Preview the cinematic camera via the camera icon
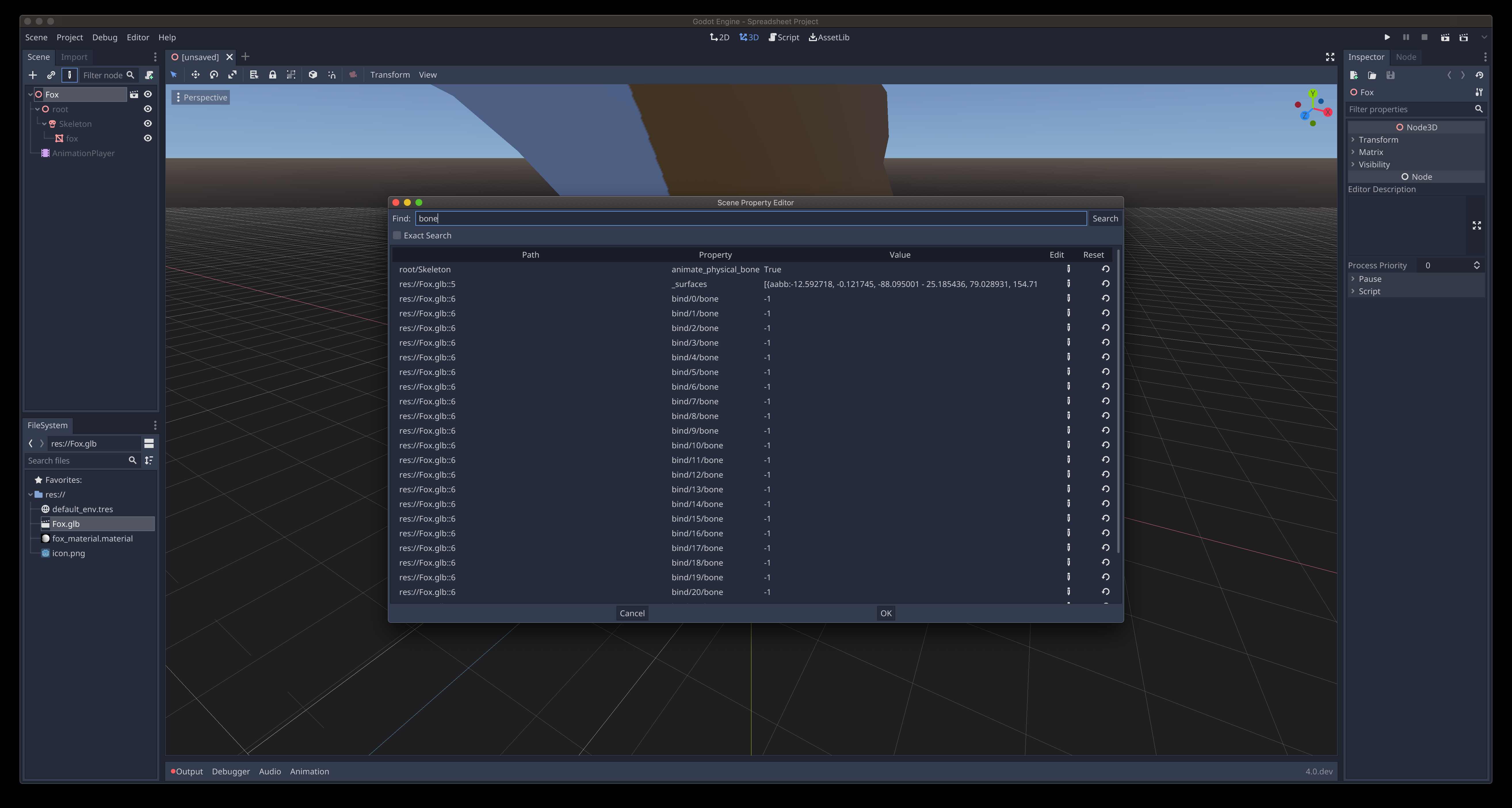The image size is (1512, 808). [353, 74]
